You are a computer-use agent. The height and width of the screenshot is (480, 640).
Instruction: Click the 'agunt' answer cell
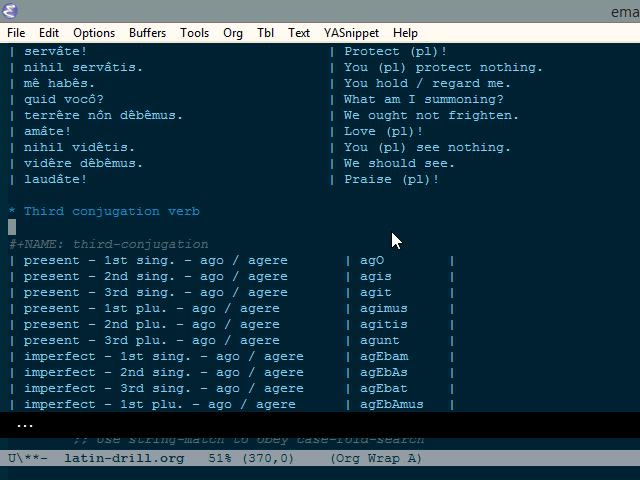coord(380,340)
